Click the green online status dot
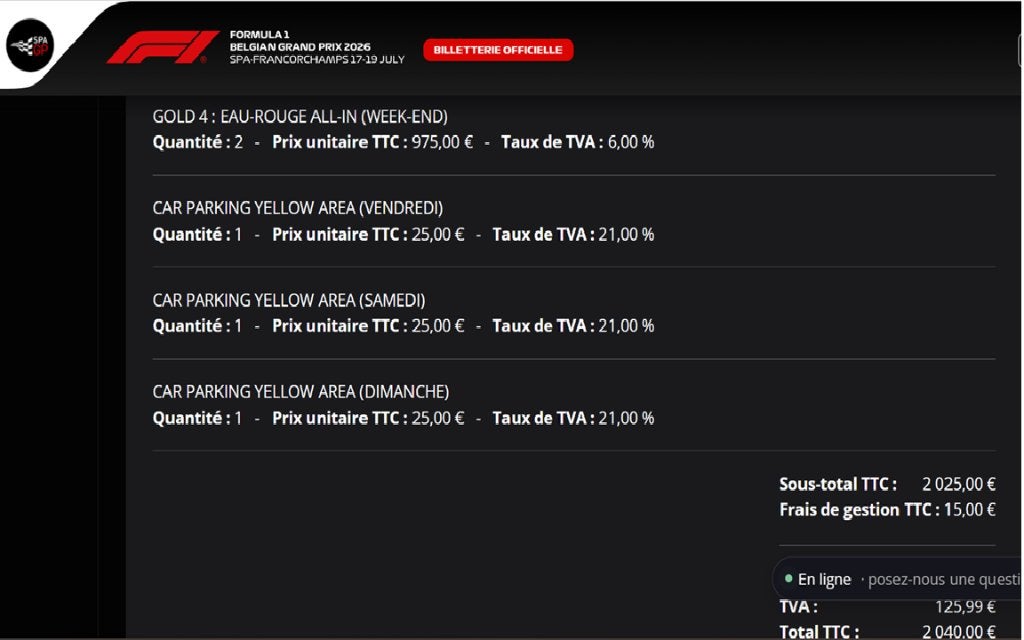The image size is (1024, 640). [x=788, y=579]
